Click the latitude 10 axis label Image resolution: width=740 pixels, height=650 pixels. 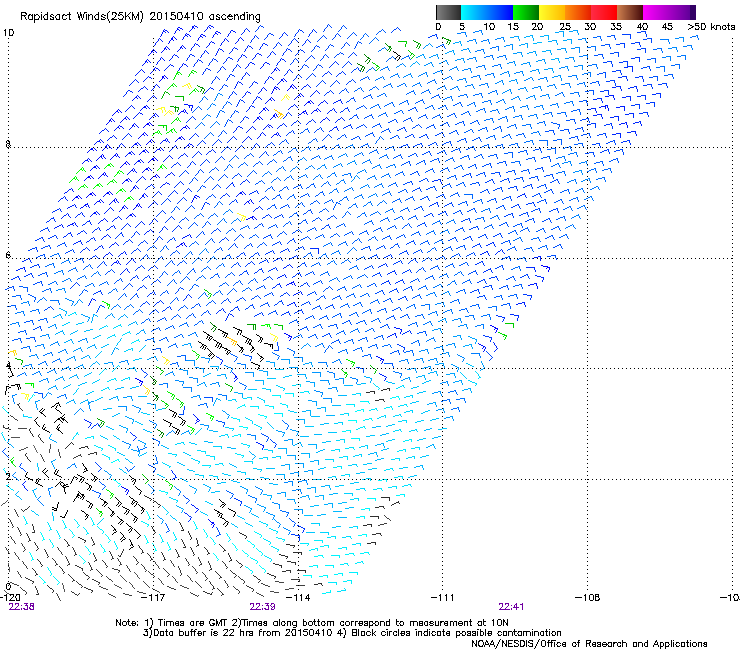point(8,33)
